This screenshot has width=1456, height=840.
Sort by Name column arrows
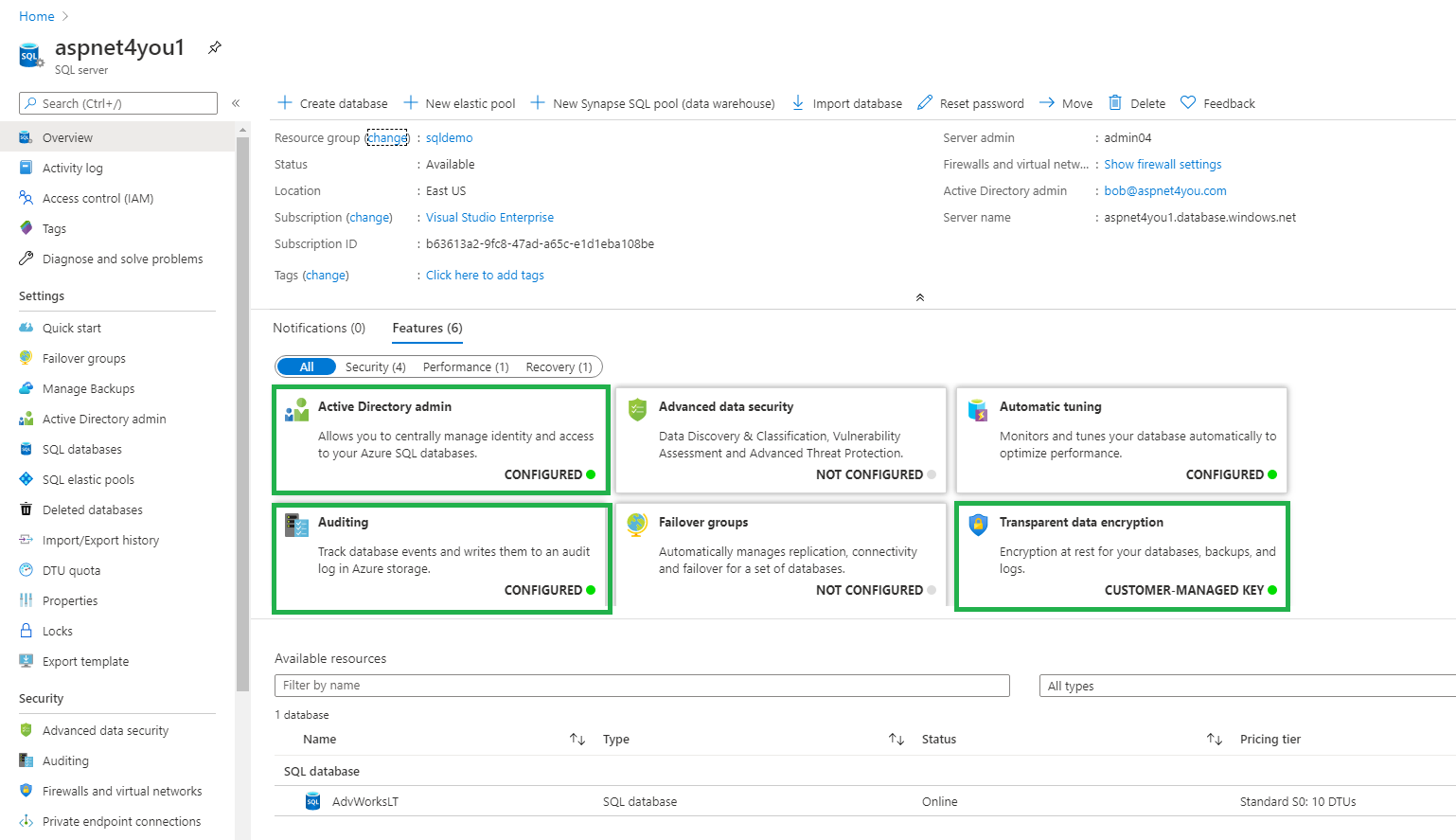tap(577, 739)
